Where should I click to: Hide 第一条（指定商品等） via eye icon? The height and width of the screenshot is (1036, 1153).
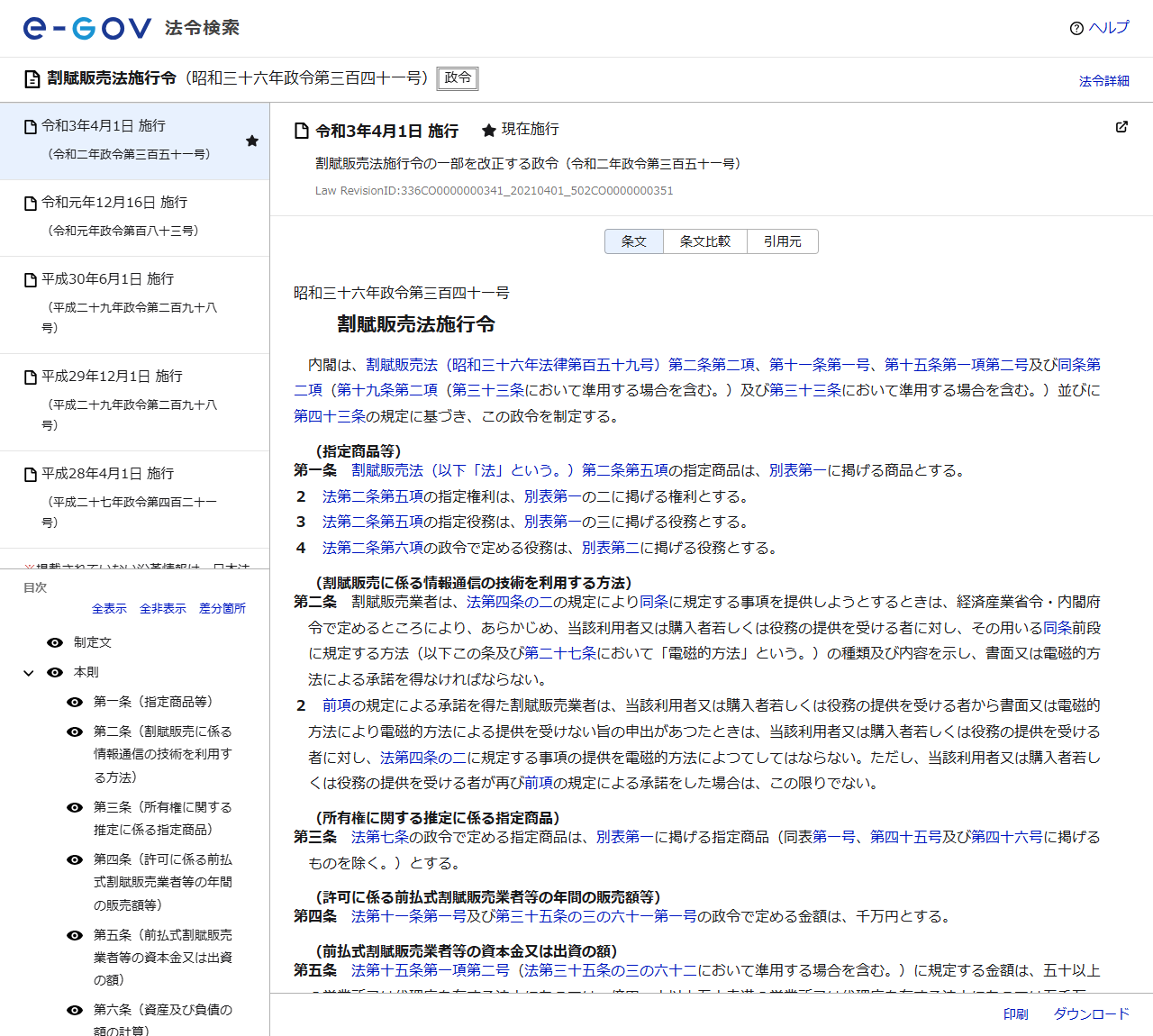pos(75,702)
